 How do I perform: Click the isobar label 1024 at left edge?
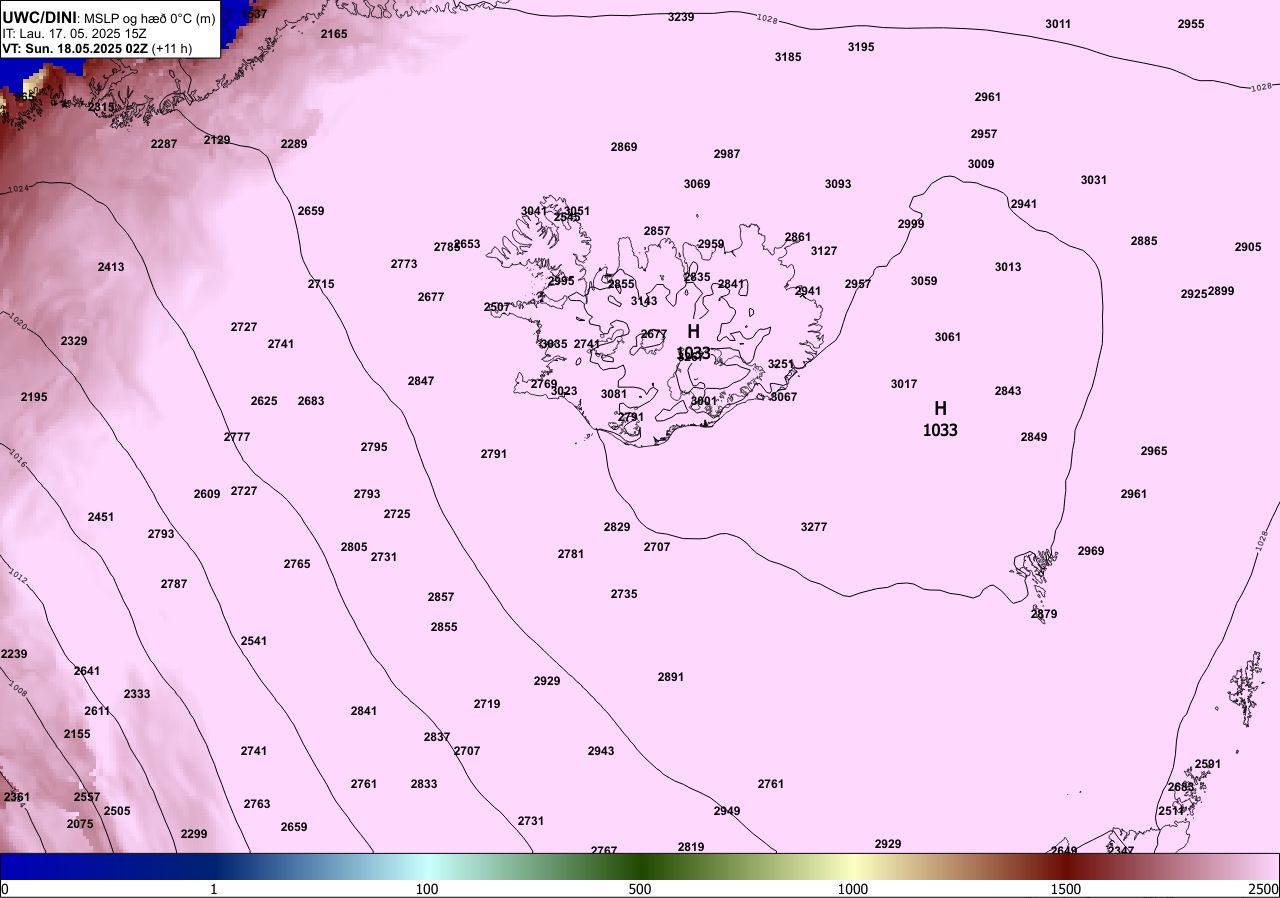(17, 189)
